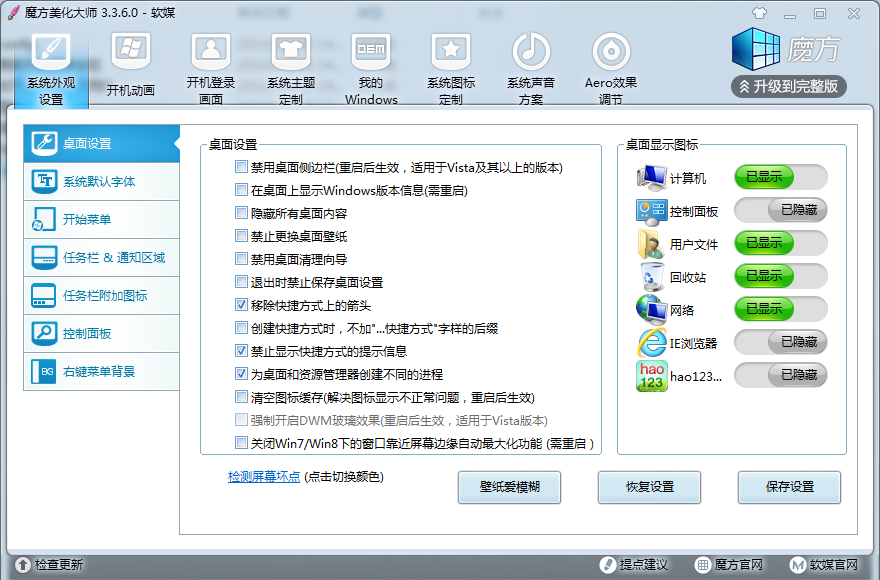Click 保存设置 to save settings
Viewport: 880px width, 580px height.
[790, 487]
